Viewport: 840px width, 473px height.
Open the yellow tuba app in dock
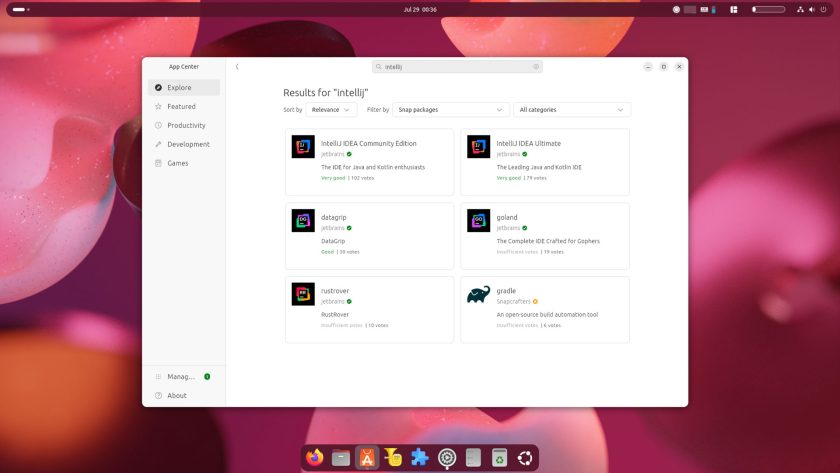(393, 457)
